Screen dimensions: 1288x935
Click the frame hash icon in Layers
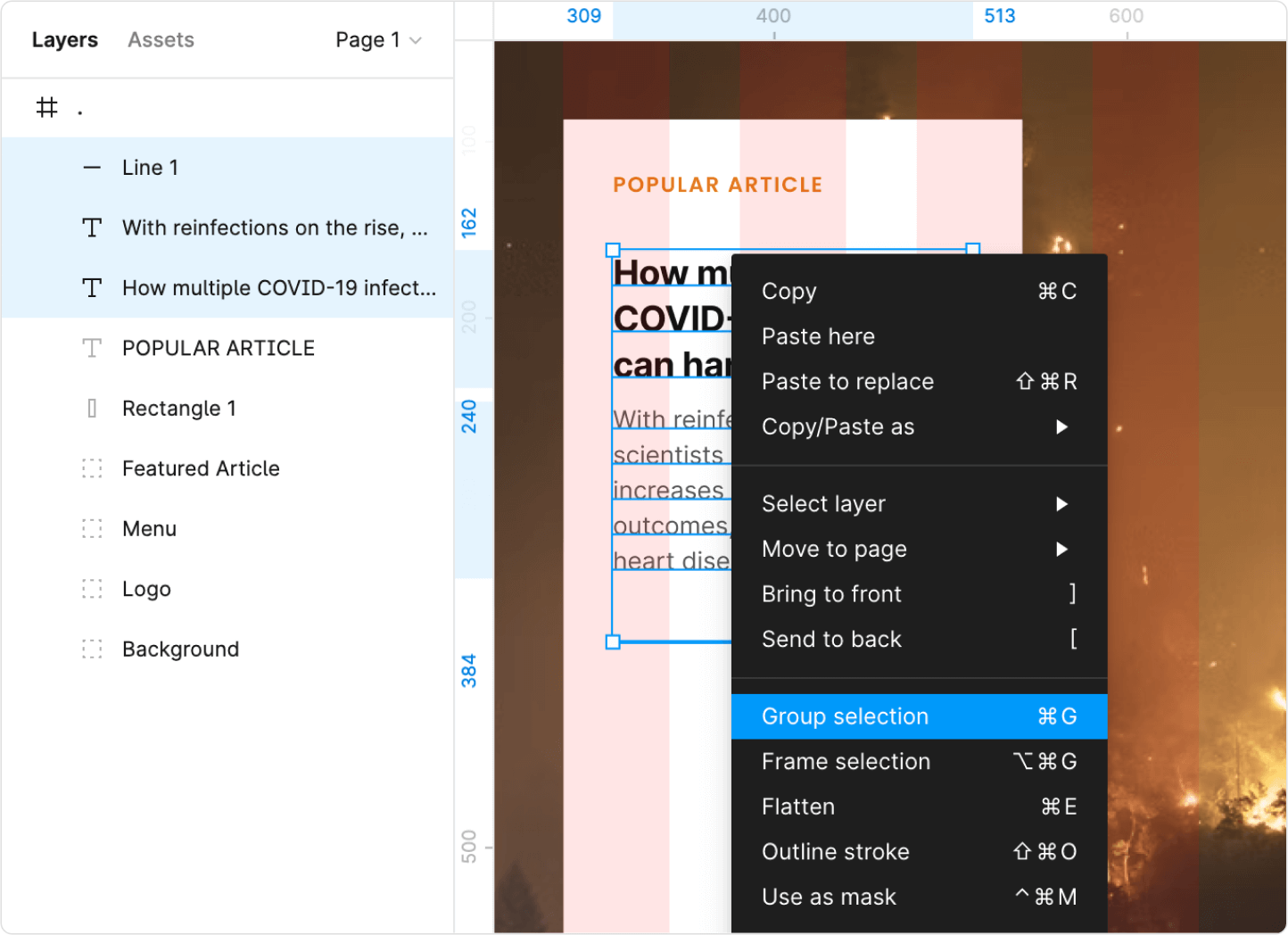point(46,108)
